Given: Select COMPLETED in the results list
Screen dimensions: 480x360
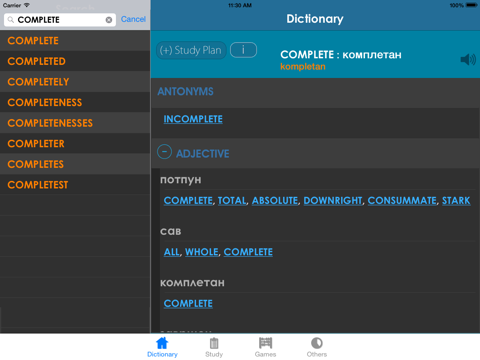Looking at the screenshot, I should [x=75, y=61].
